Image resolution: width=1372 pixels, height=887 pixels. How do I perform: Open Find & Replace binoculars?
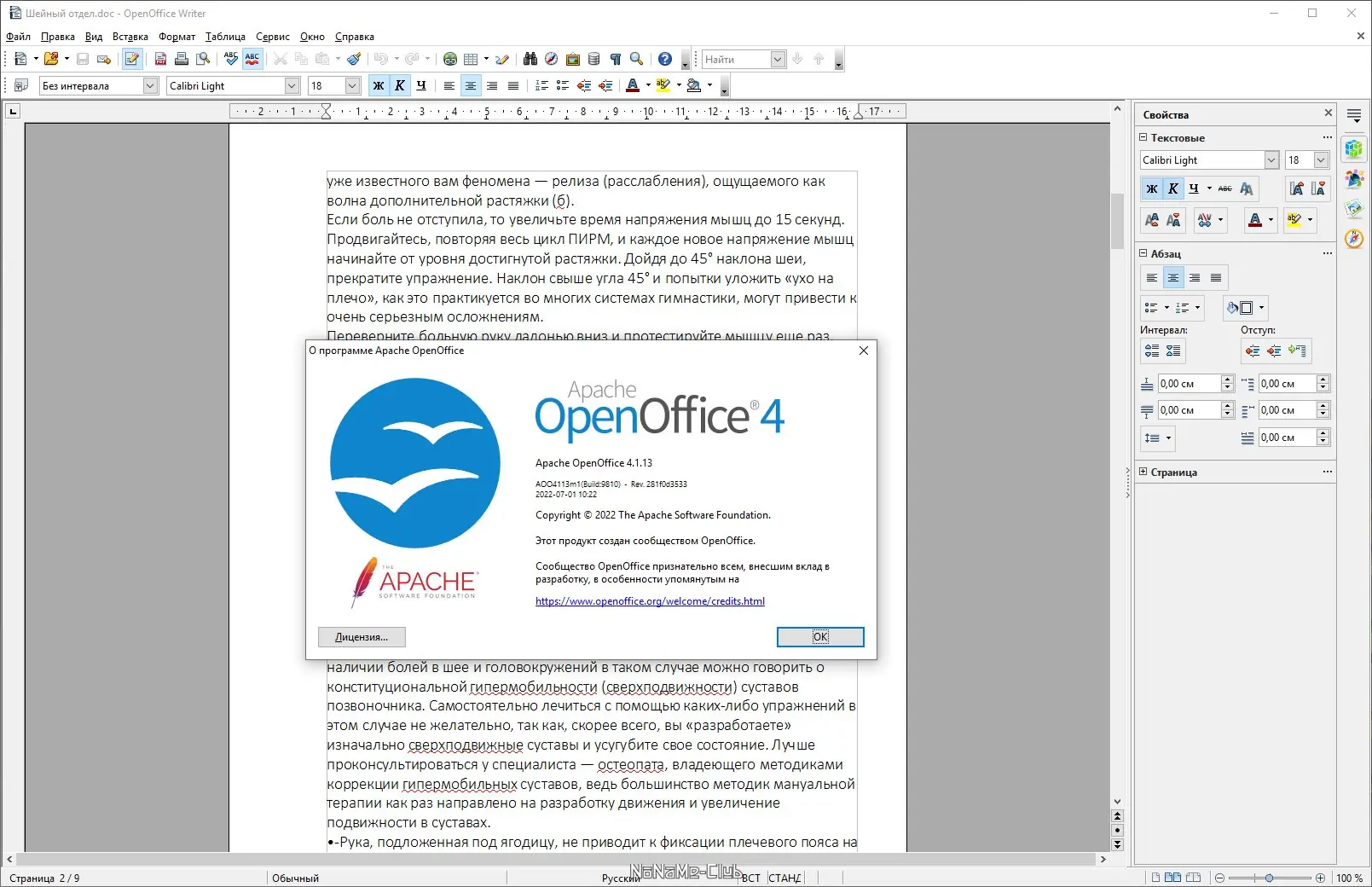coord(530,59)
